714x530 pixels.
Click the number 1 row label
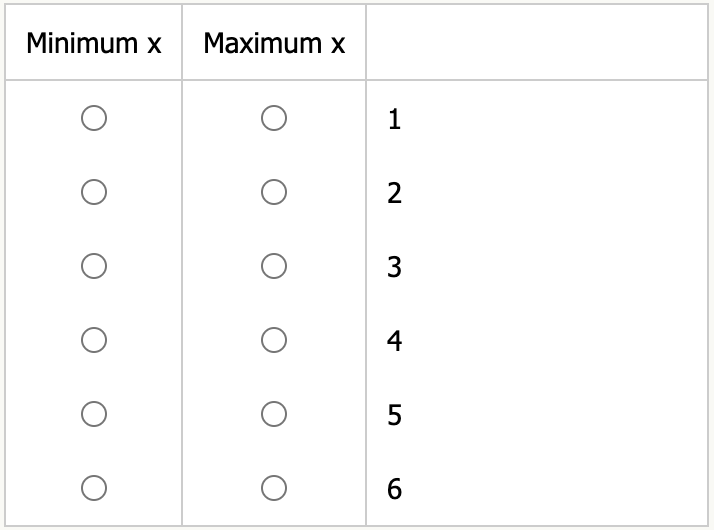[394, 120]
